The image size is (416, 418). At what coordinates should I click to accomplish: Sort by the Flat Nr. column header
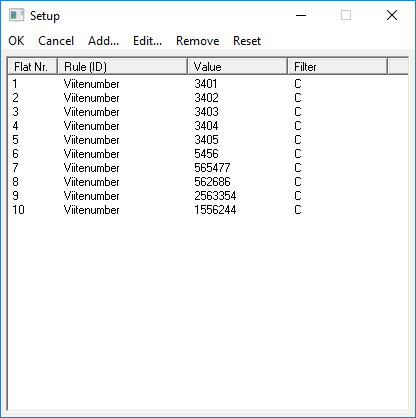[33, 67]
